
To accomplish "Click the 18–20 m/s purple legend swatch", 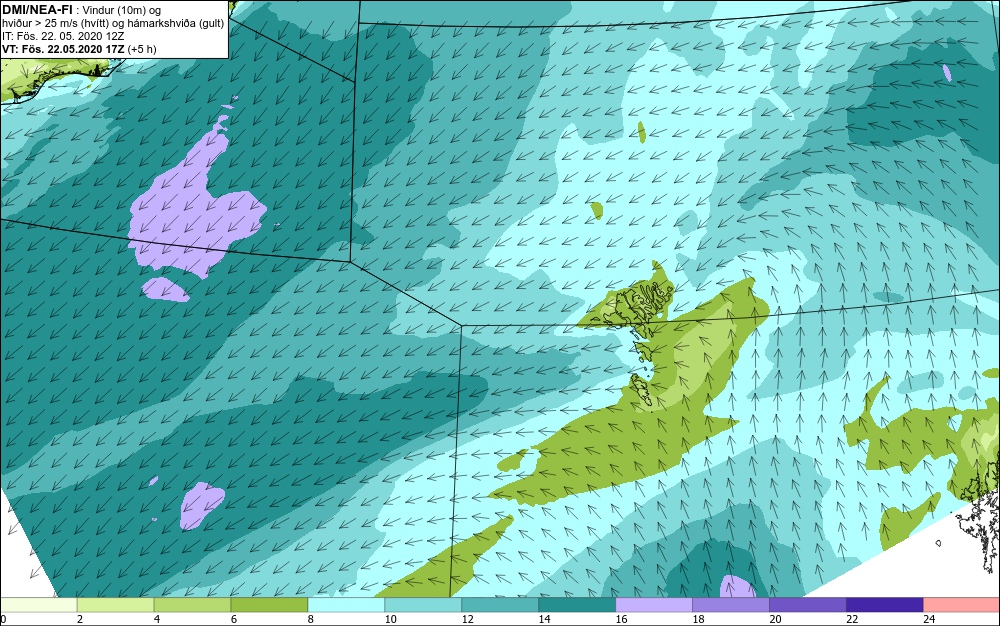I will 731,605.
